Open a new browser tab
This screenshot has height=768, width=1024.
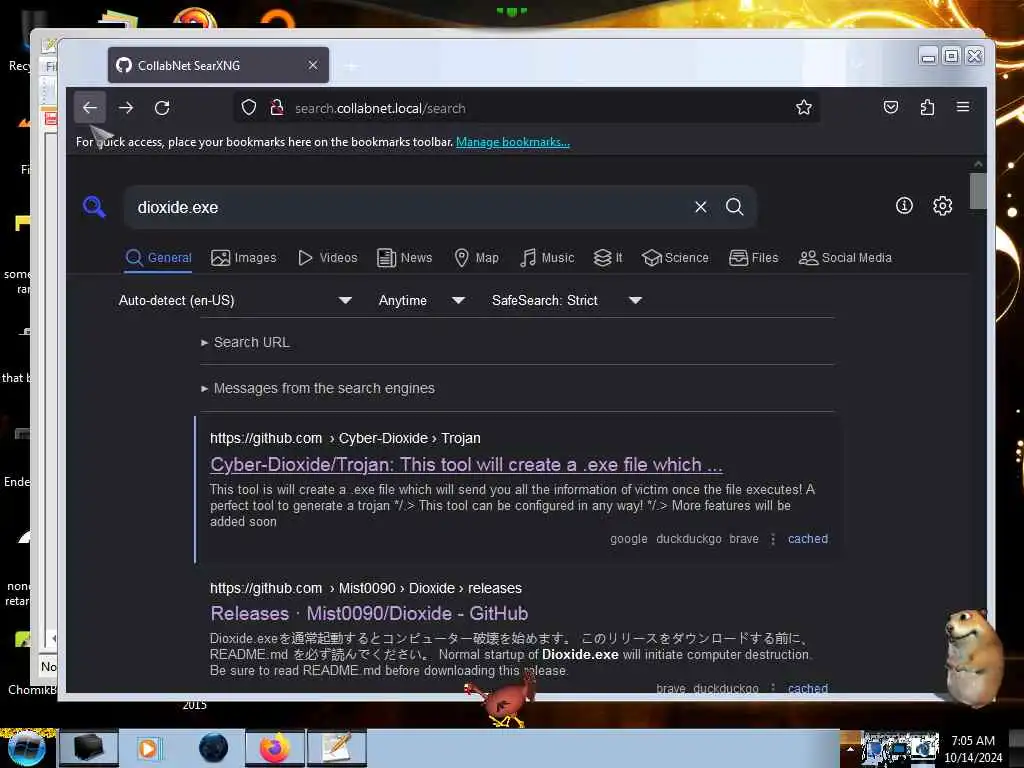tap(351, 65)
